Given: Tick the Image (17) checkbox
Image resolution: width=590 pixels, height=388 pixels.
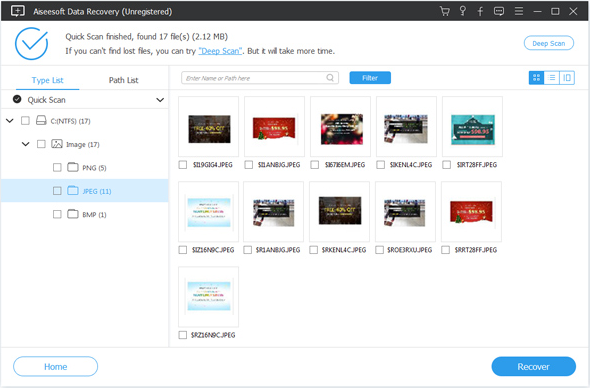Looking at the screenshot, I should click(x=41, y=144).
